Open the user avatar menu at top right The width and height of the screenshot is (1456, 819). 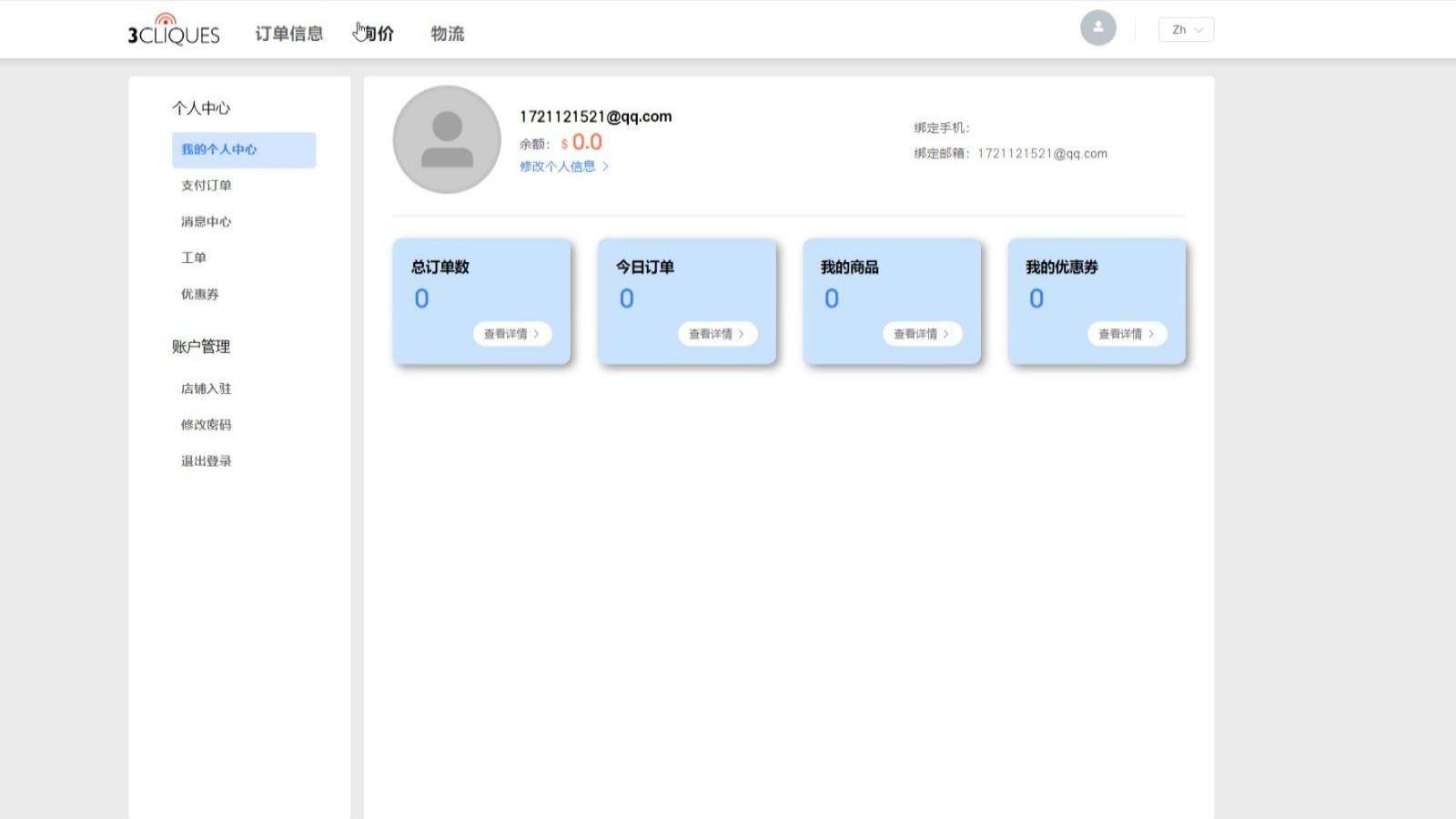[1097, 27]
